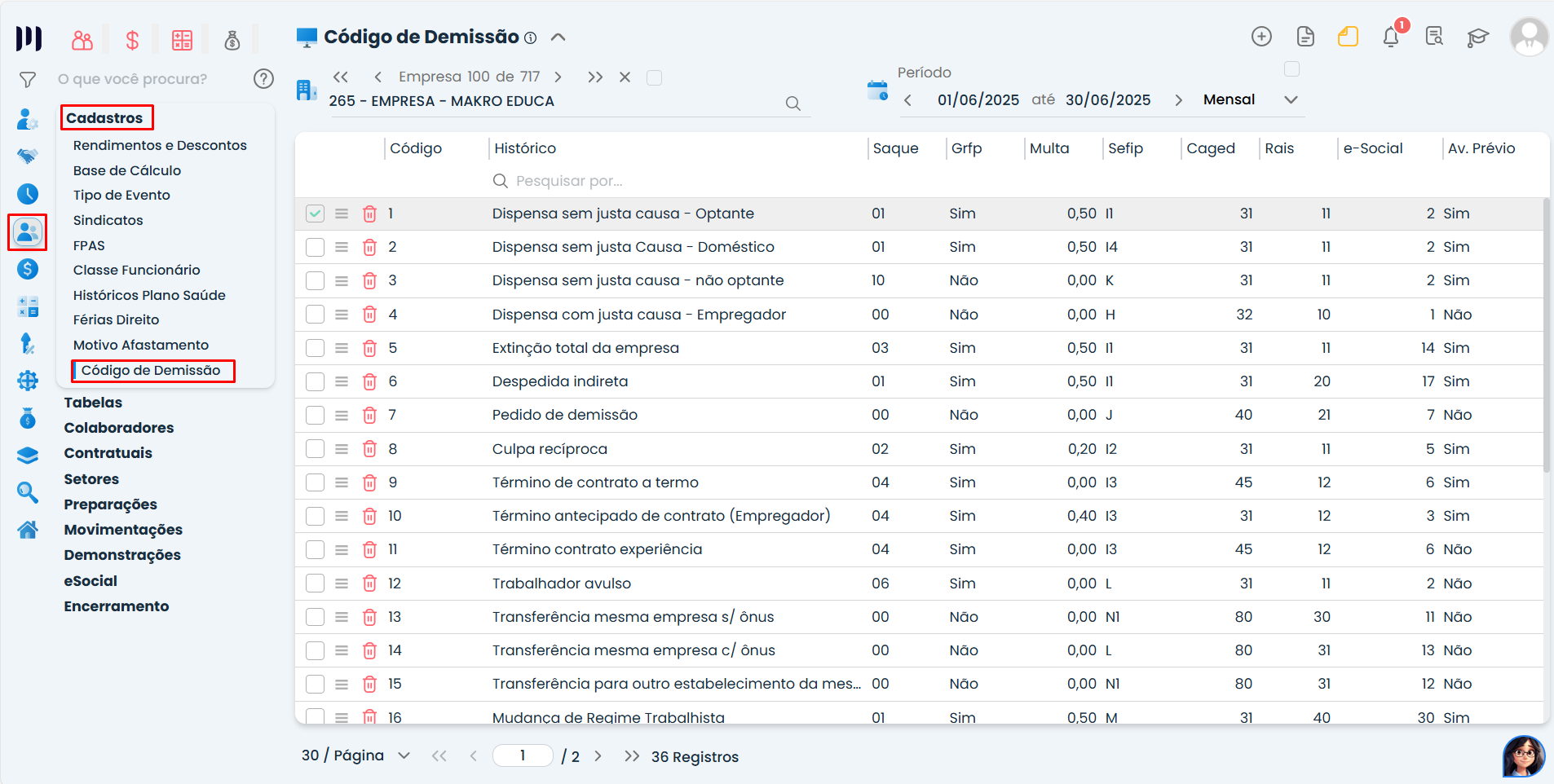Tick the checkbox beside Trabalhador avulso

click(x=315, y=583)
